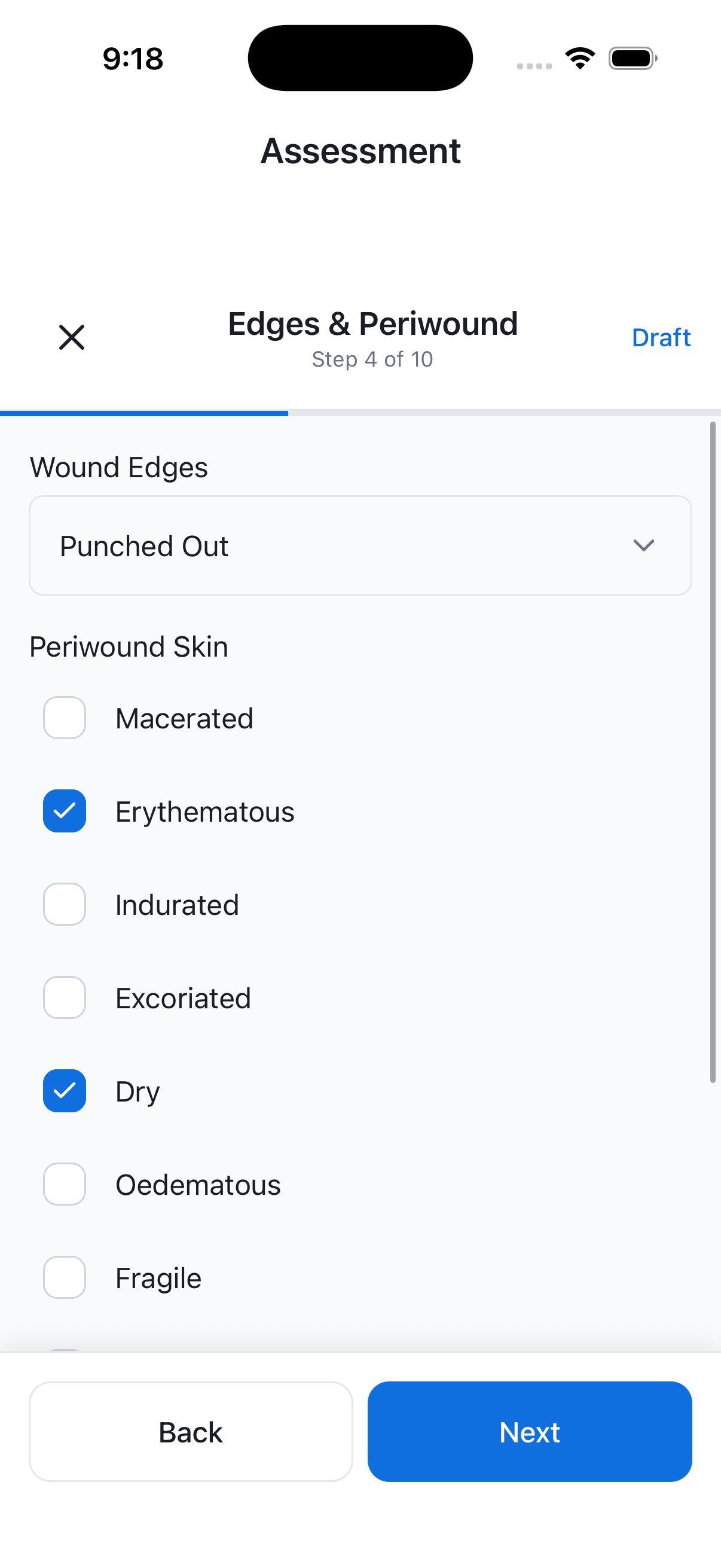Image resolution: width=721 pixels, height=1568 pixels.
Task: Tap the battery status icon
Action: (632, 59)
